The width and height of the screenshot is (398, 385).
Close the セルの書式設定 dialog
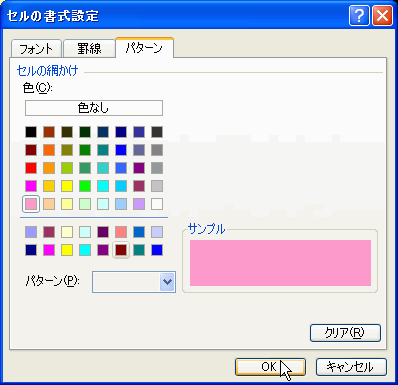pos(382,16)
